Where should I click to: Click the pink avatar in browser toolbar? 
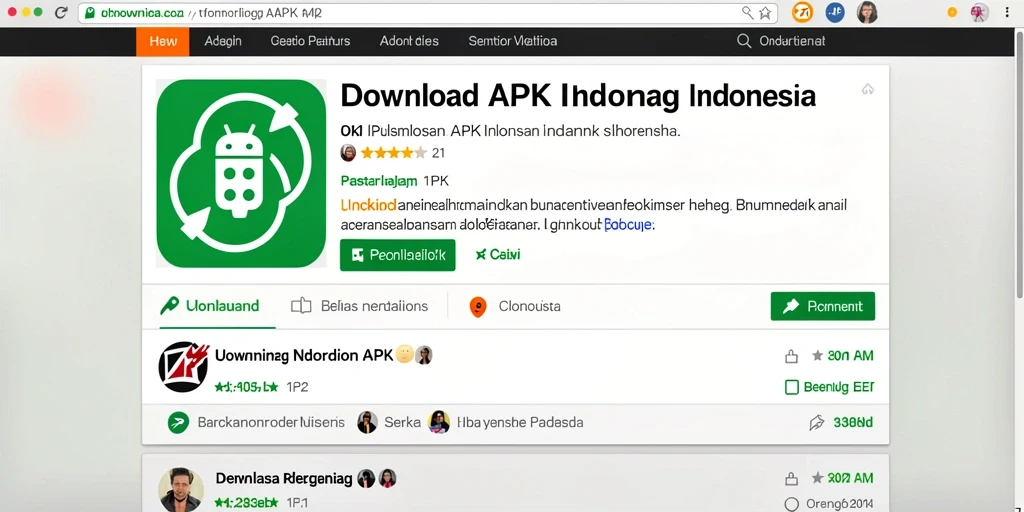coord(979,12)
